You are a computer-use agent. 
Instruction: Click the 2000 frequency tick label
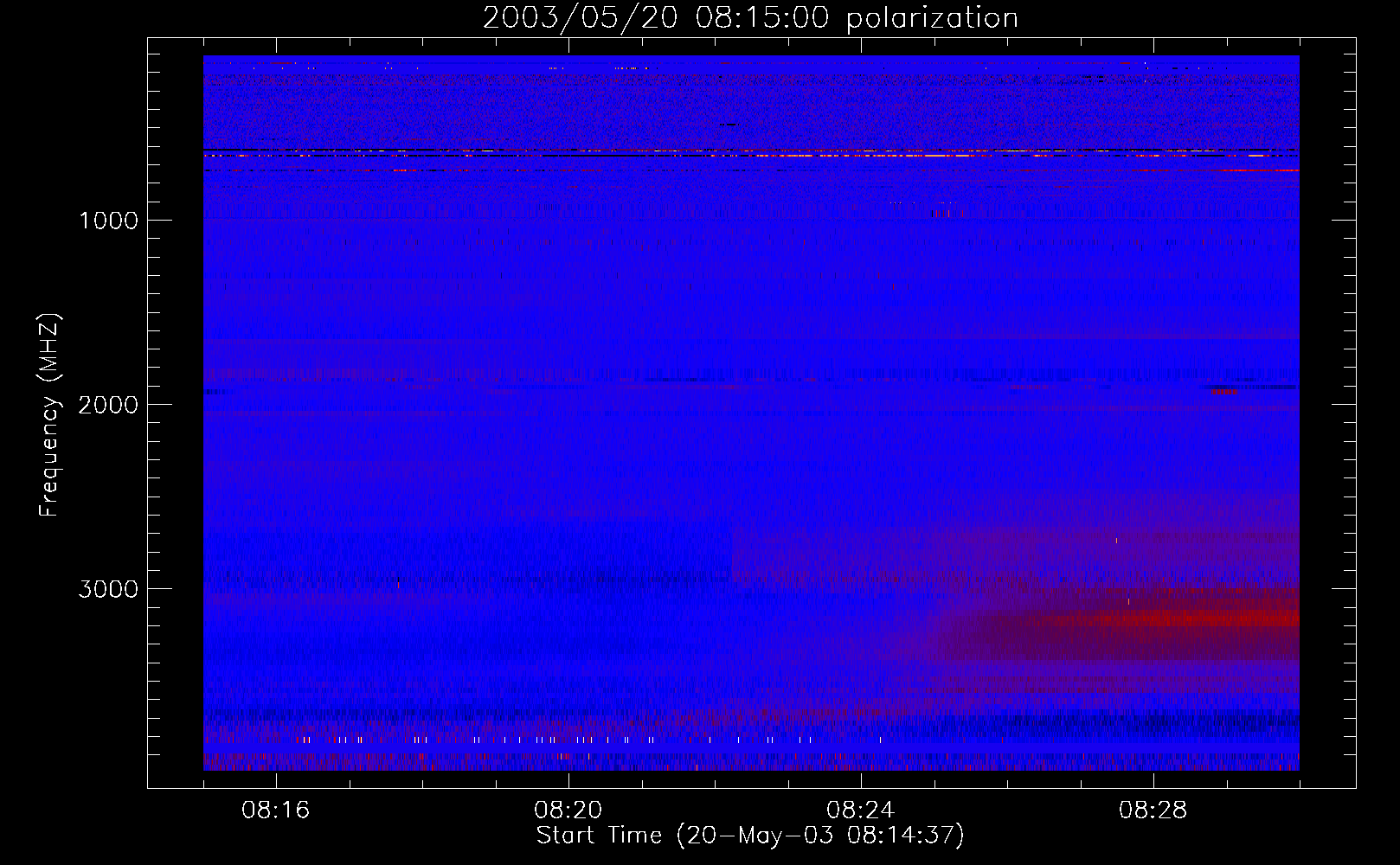(108, 405)
